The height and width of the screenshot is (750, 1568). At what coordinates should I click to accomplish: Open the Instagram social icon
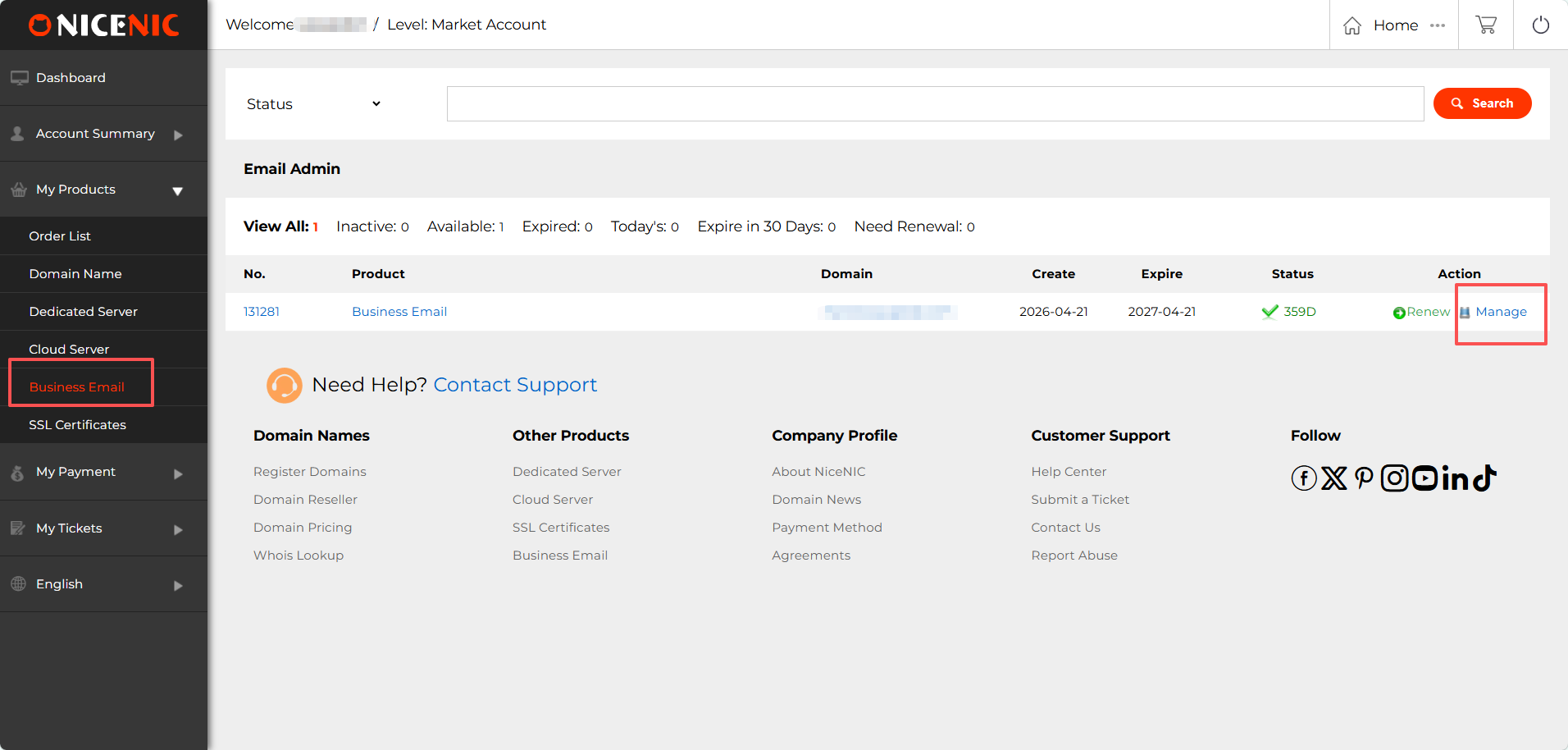pos(1394,478)
